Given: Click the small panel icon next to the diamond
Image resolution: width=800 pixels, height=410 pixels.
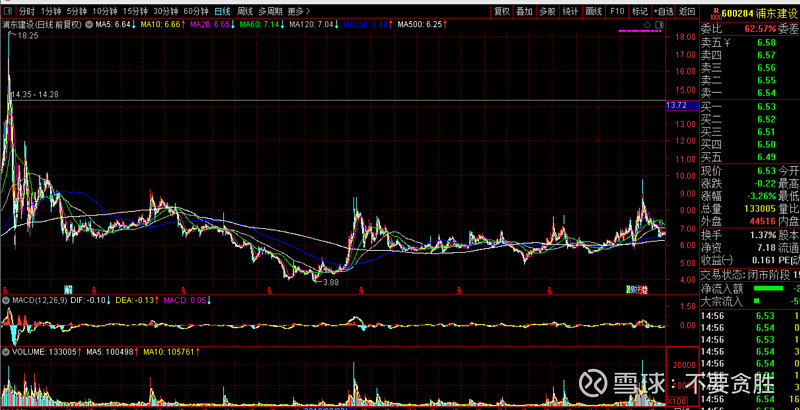Looking at the screenshot, I should (x=658, y=22).
